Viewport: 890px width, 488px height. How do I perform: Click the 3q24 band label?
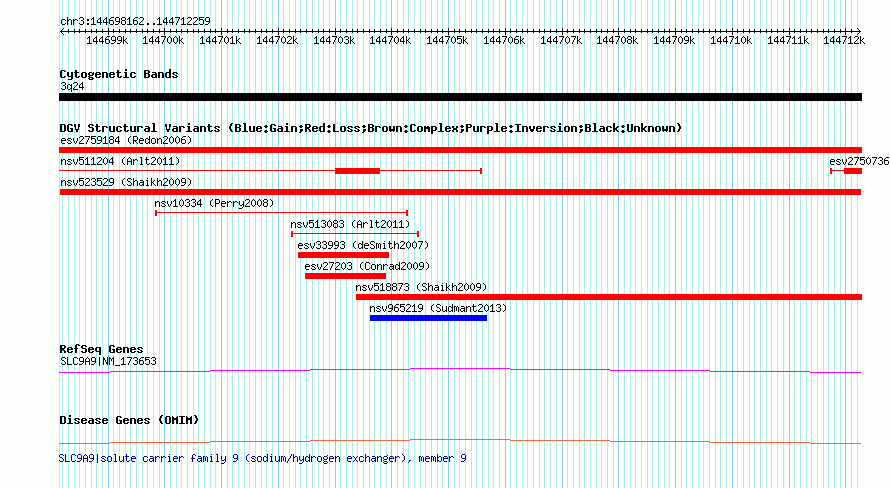[x=72, y=86]
